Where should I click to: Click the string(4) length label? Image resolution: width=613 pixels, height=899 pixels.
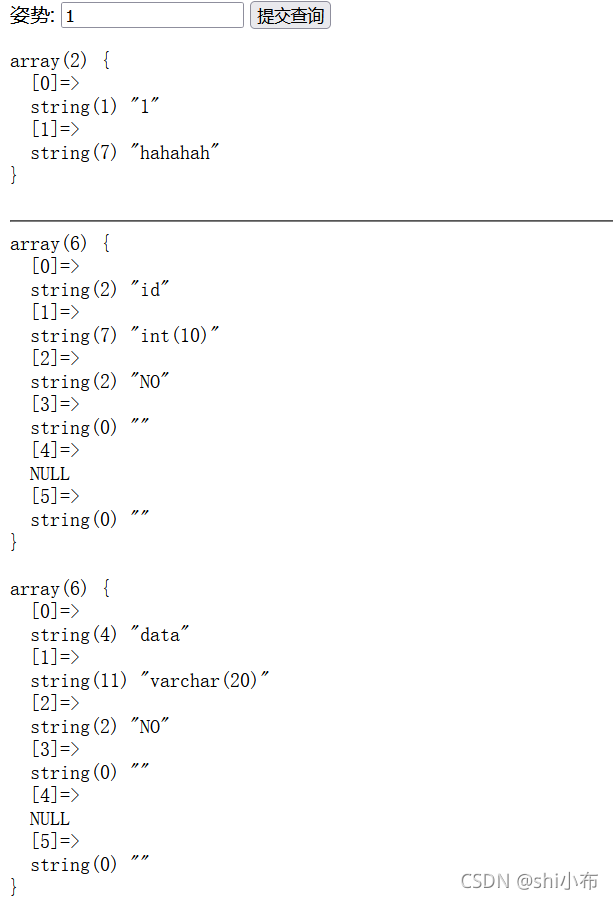(x=73, y=634)
